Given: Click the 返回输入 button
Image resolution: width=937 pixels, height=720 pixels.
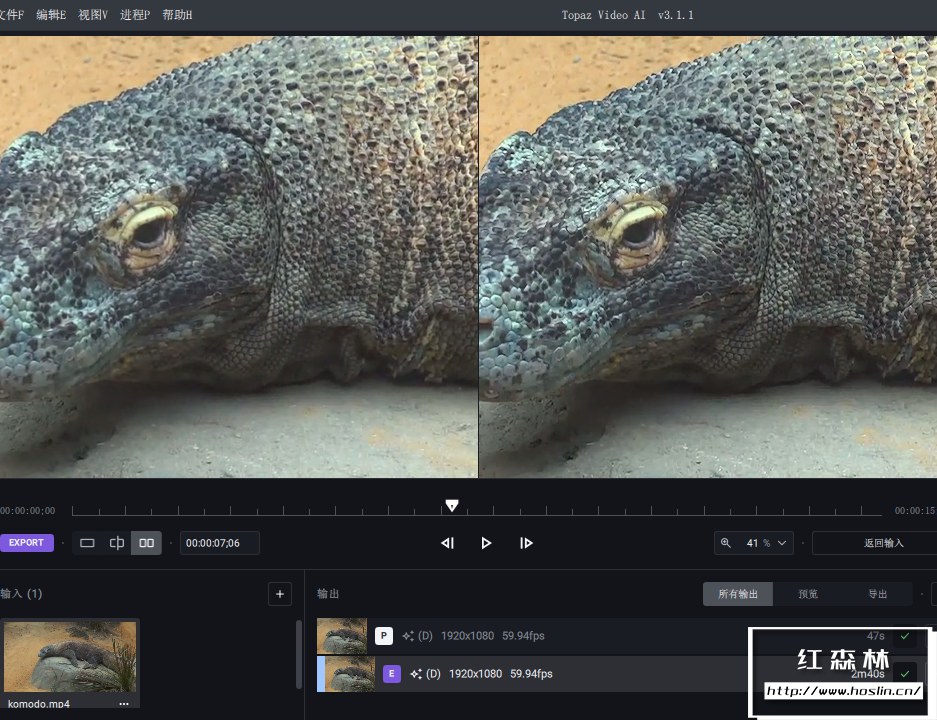Looking at the screenshot, I should 882,543.
